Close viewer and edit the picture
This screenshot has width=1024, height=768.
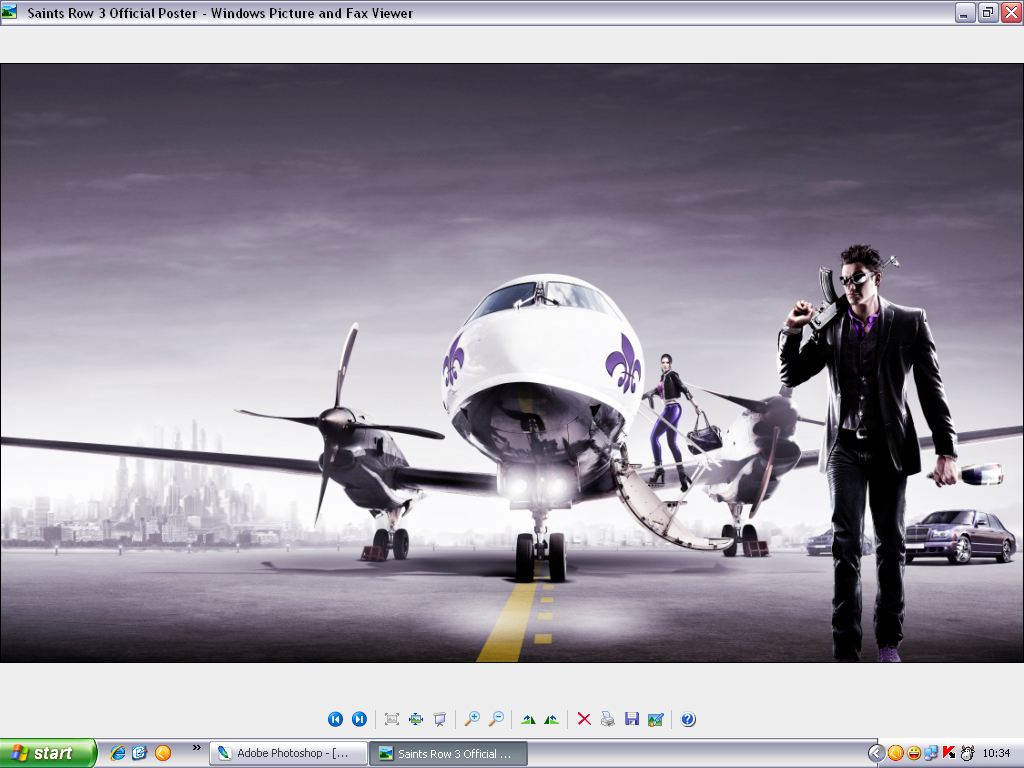[656, 719]
